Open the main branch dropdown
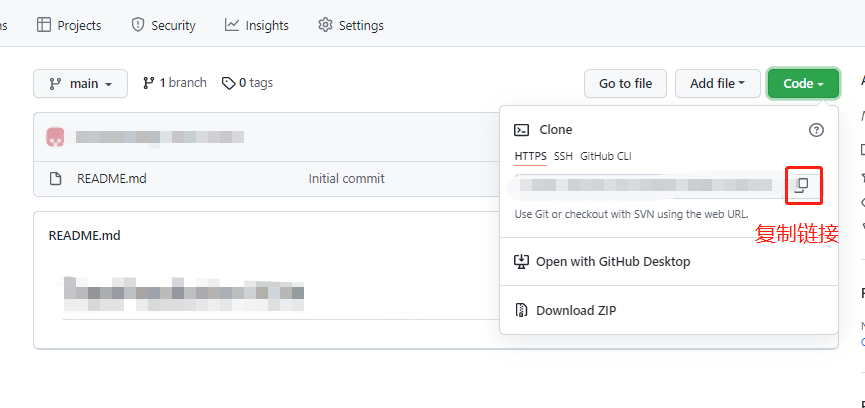The image size is (865, 408). click(x=80, y=84)
